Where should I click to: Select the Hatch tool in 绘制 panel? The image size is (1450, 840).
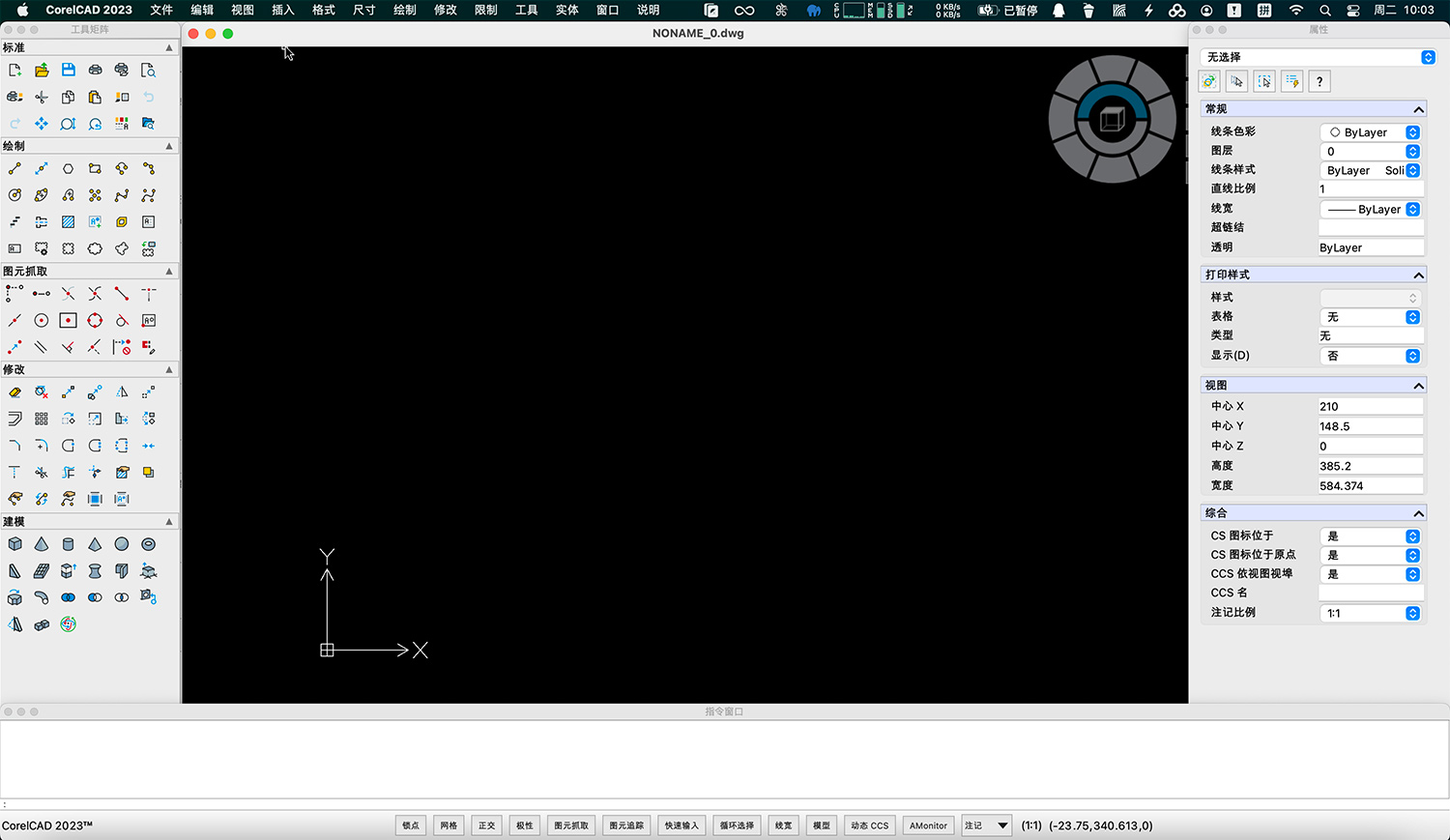tap(68, 221)
